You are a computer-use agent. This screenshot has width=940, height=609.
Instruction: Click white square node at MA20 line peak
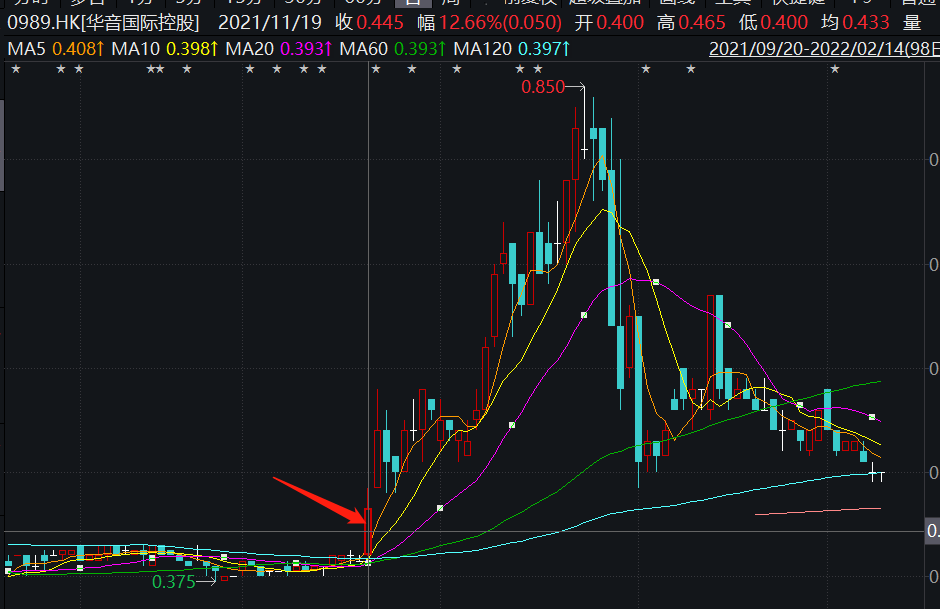pos(656,282)
